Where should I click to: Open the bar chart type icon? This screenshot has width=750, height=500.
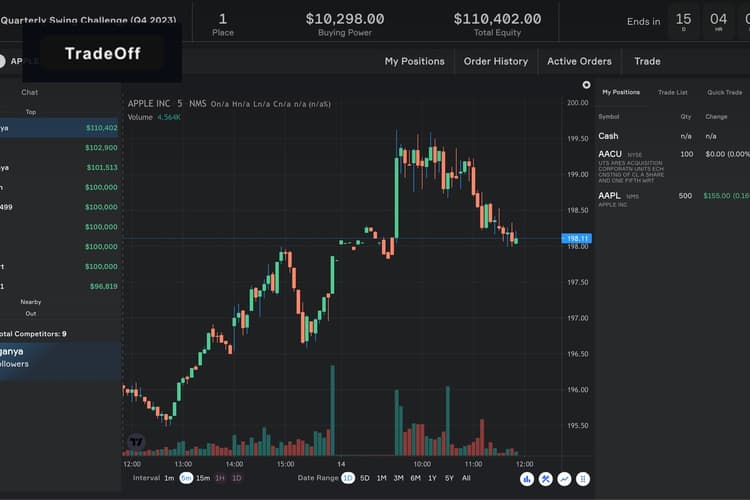[x=527, y=479]
